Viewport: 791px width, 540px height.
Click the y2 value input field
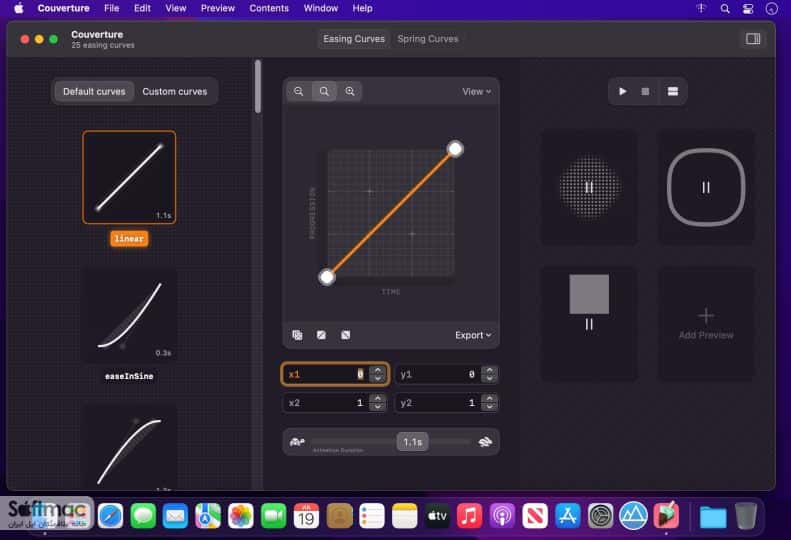tap(446, 403)
